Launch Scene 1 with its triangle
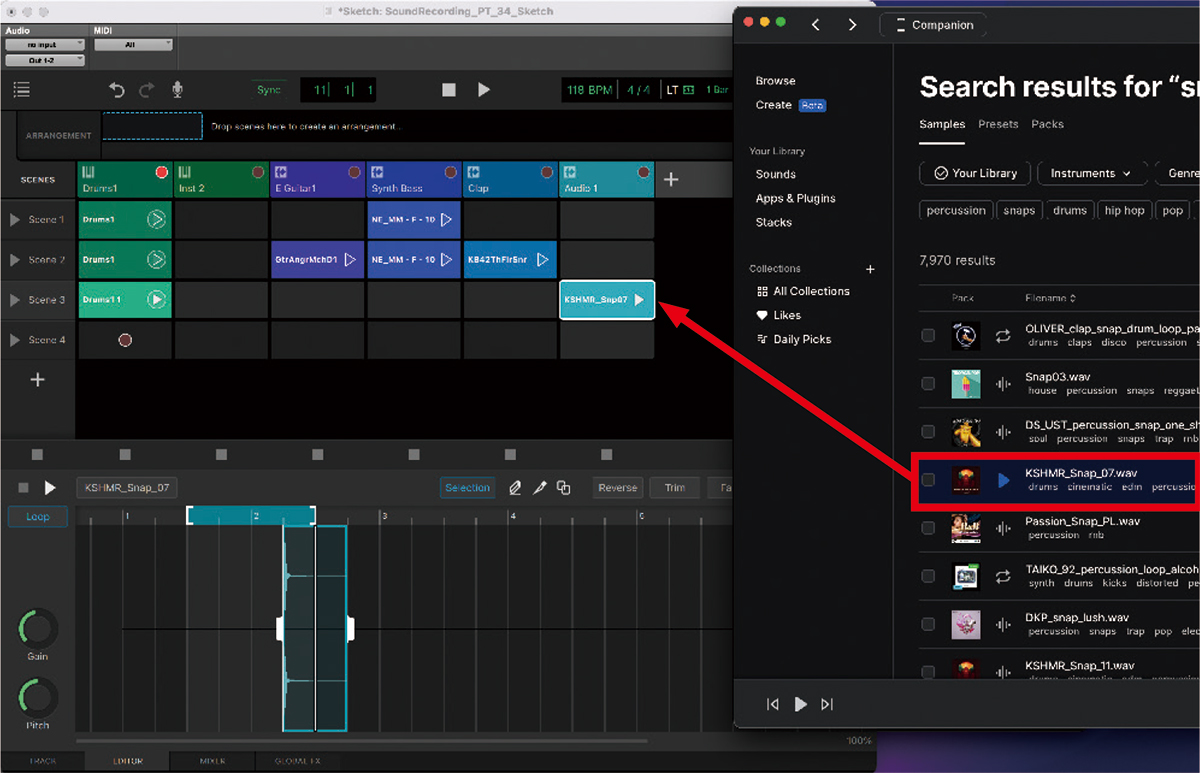1200x773 pixels. (14, 219)
